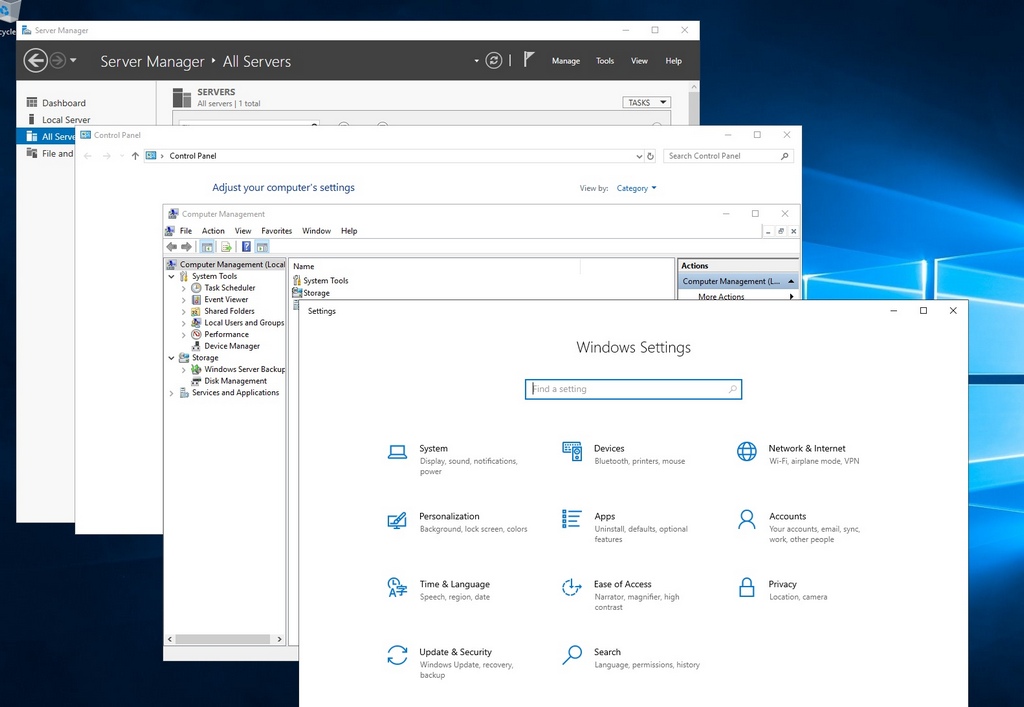
Task: Click Control Panel address bar refresh icon
Action: pos(650,156)
